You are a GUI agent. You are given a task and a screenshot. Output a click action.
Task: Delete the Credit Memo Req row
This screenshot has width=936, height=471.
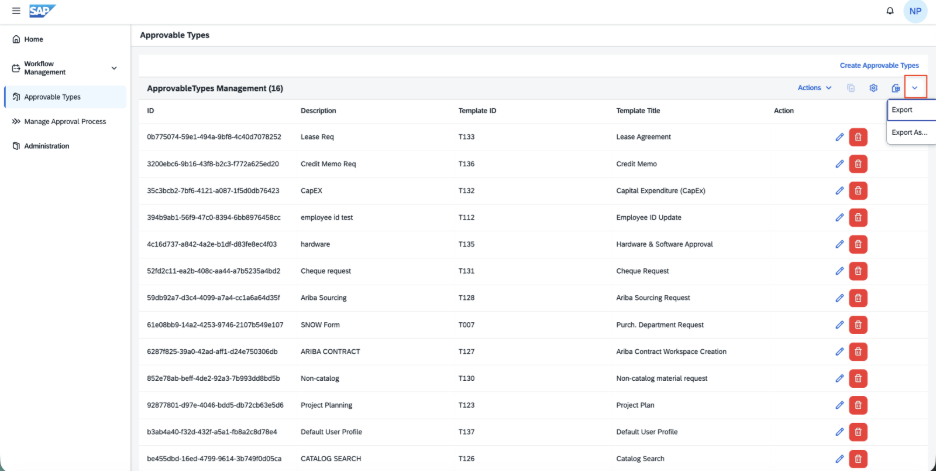coord(858,164)
